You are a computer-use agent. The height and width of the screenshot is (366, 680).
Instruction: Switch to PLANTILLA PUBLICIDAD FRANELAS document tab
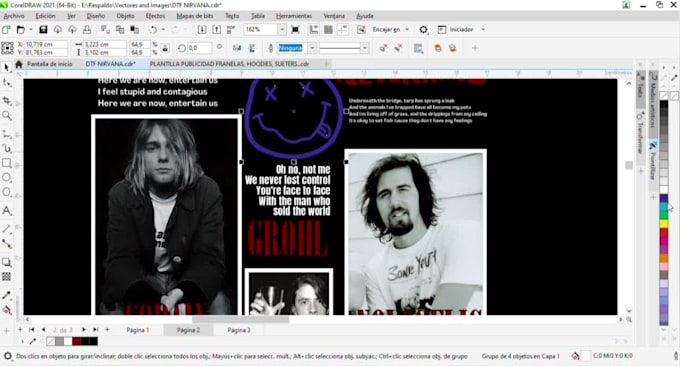point(229,64)
